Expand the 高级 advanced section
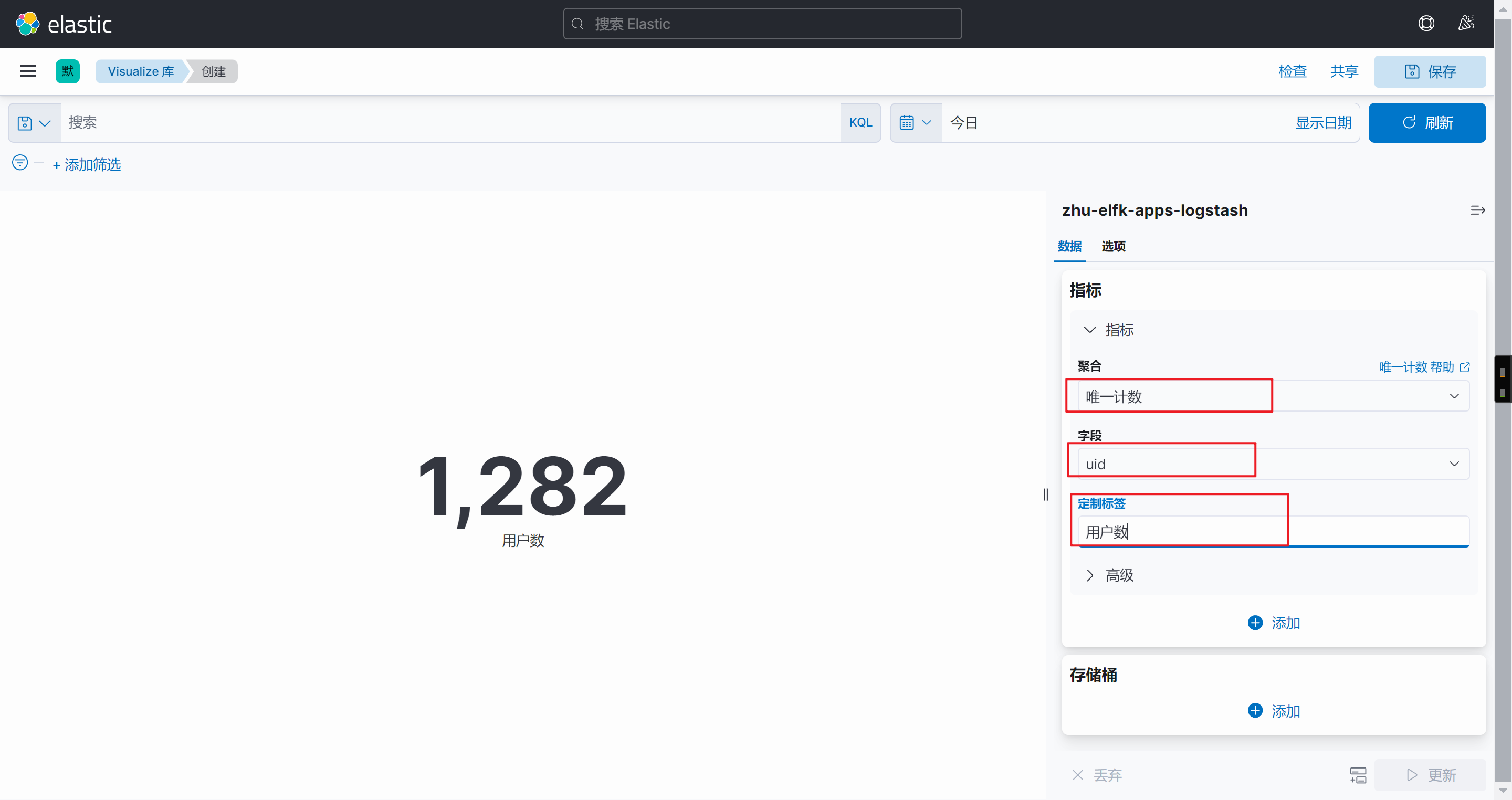Screen dimensions: 1512x800 coord(1108,575)
